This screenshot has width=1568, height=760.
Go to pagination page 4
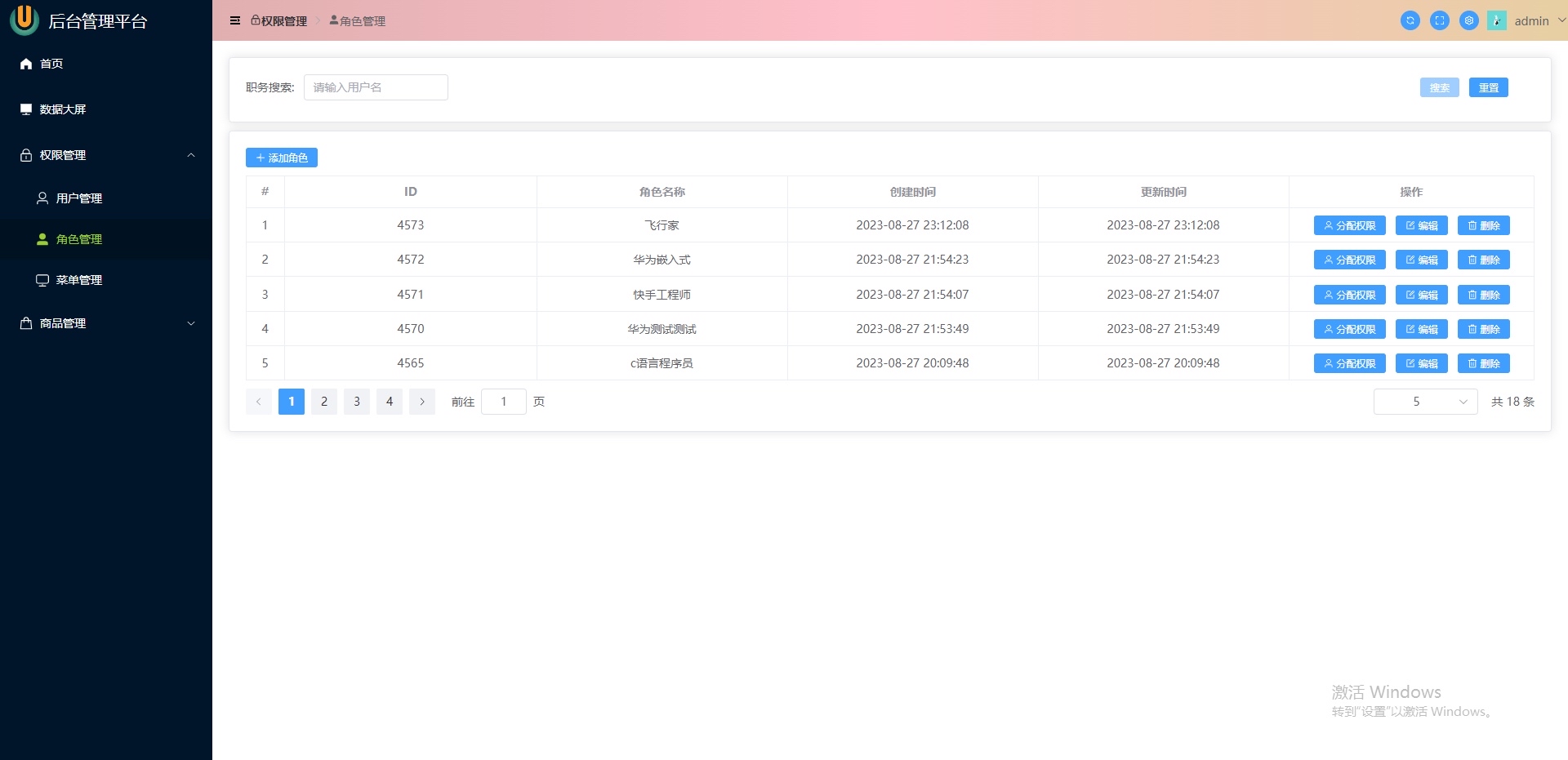pyautogui.click(x=390, y=402)
